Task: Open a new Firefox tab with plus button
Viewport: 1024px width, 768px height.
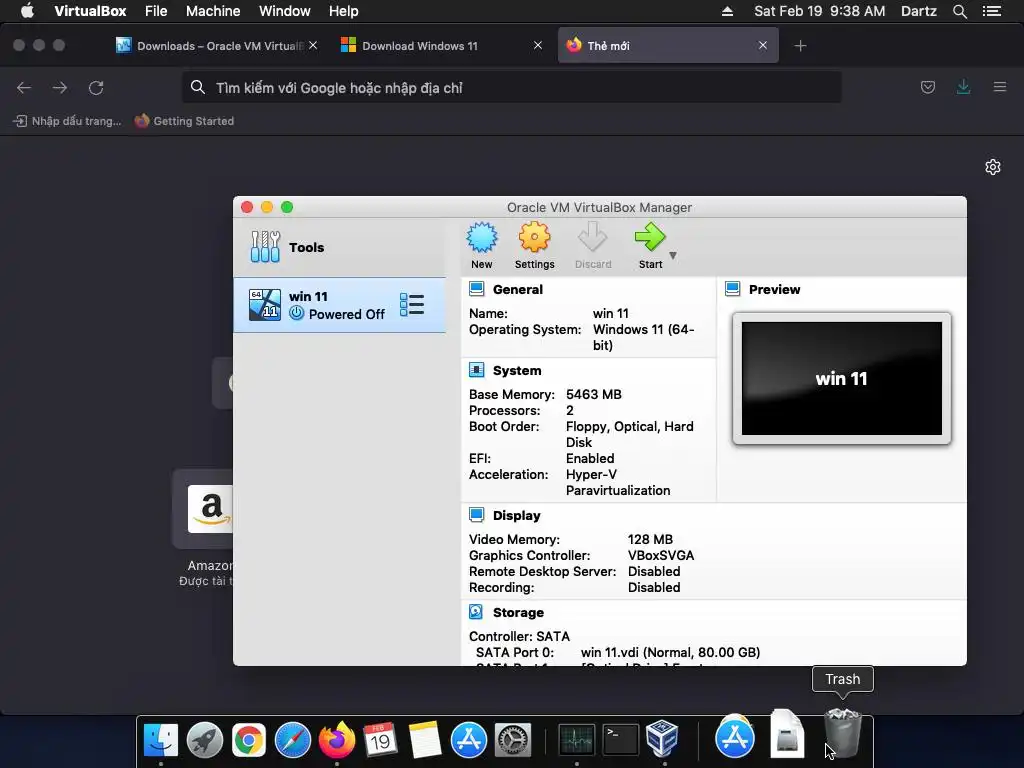Action: (800, 46)
